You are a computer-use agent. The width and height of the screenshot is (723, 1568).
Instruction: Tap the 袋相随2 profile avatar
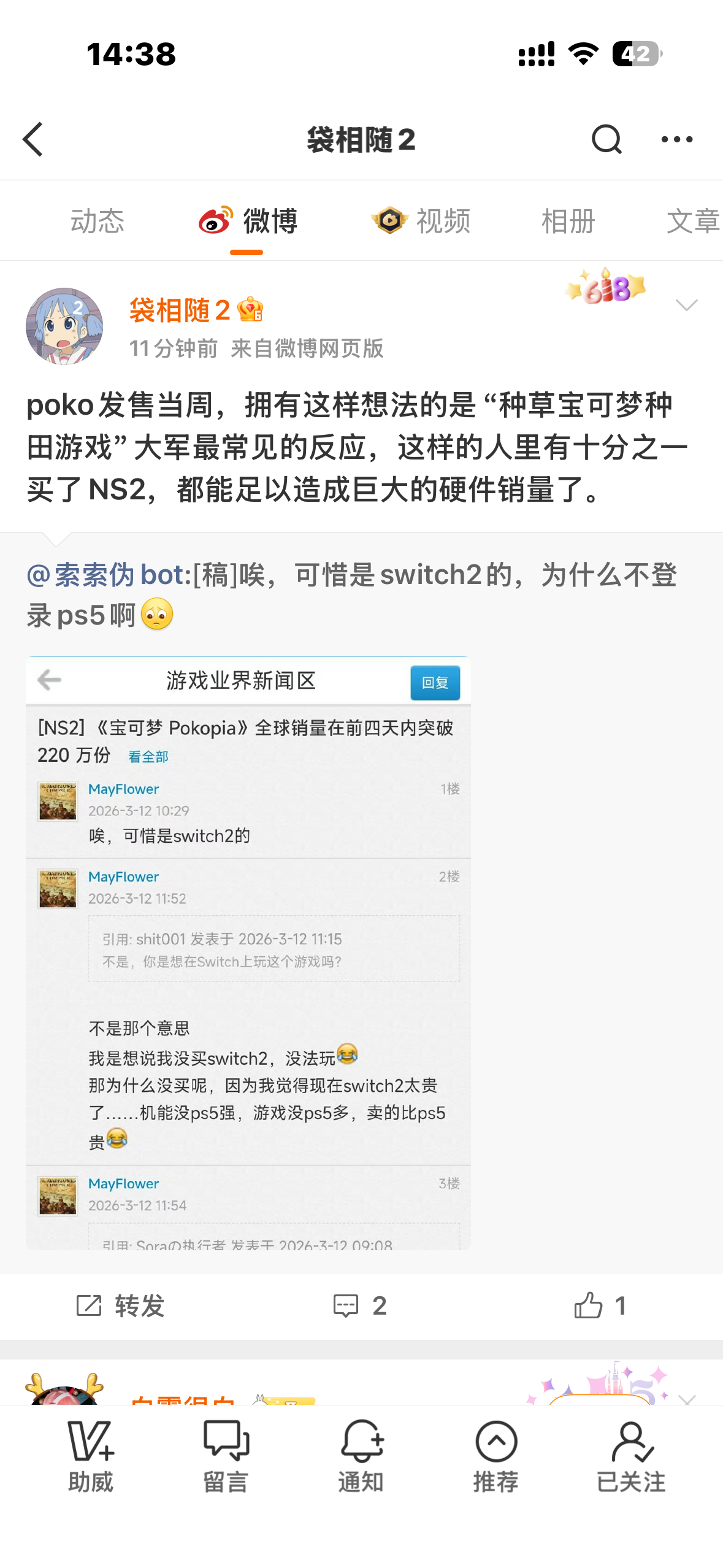pyautogui.click(x=64, y=326)
